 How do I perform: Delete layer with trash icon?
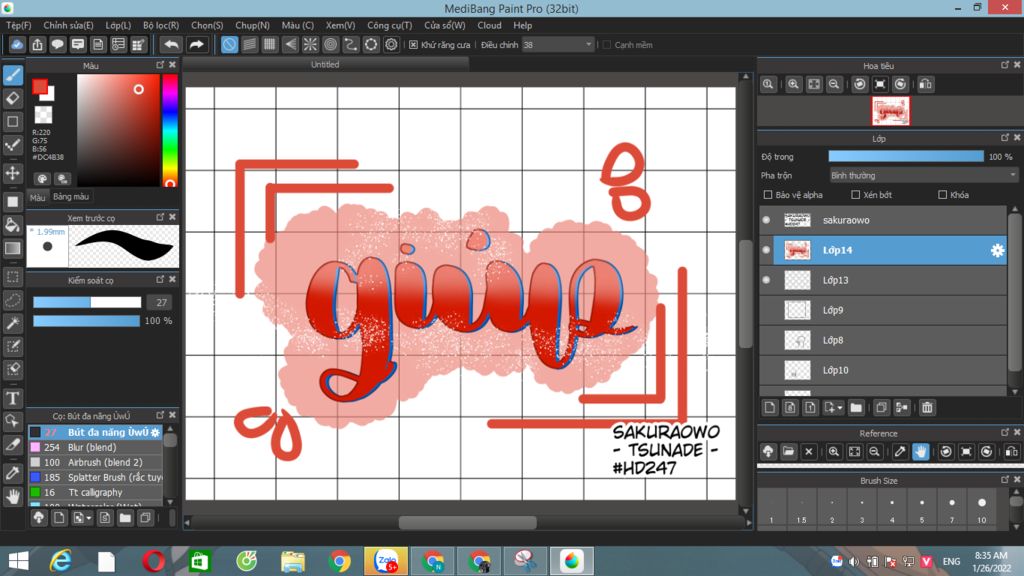[x=927, y=408]
